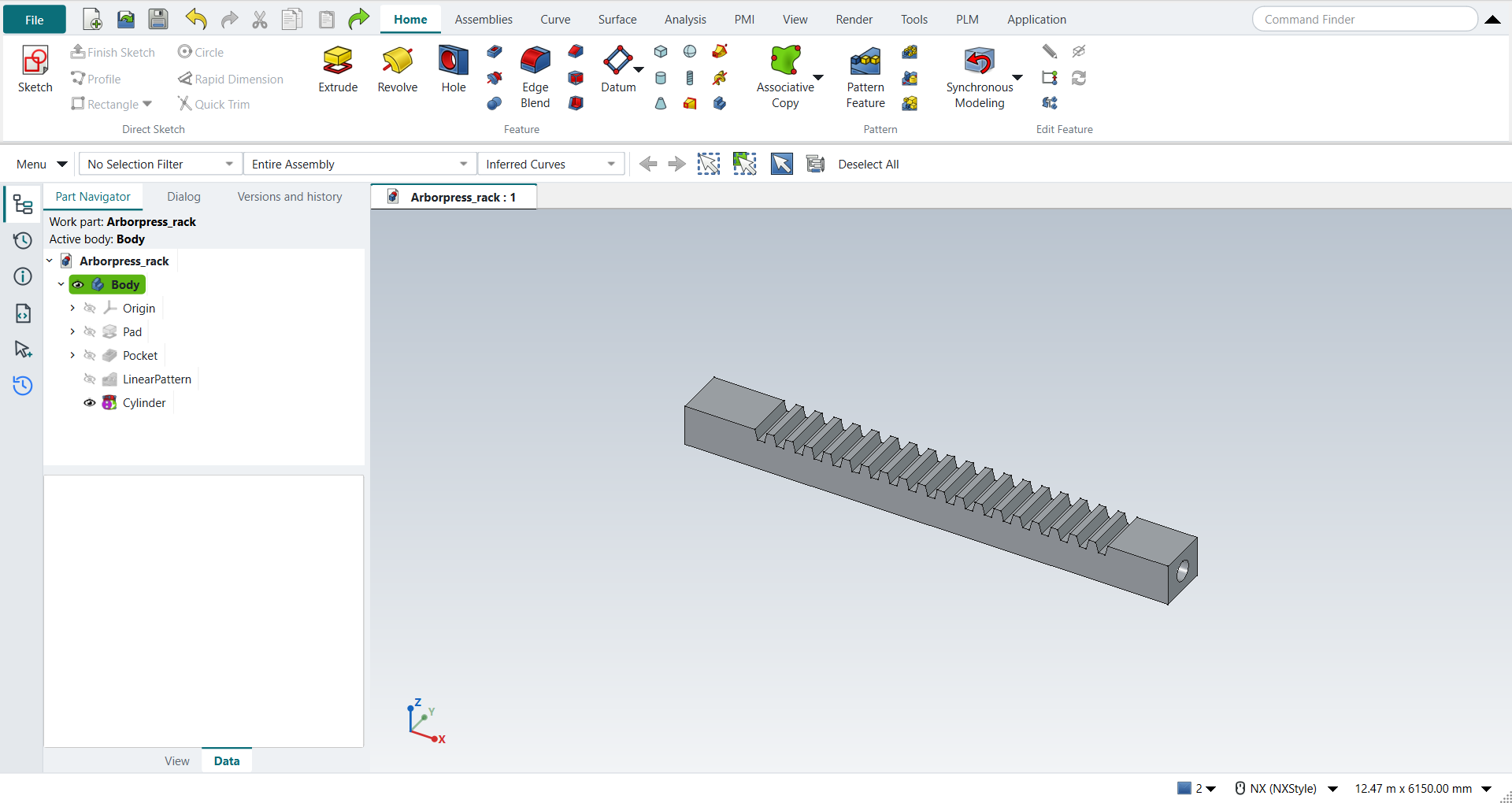The image size is (1512, 803).
Task: Open the Versions and history tab
Action: (x=290, y=197)
